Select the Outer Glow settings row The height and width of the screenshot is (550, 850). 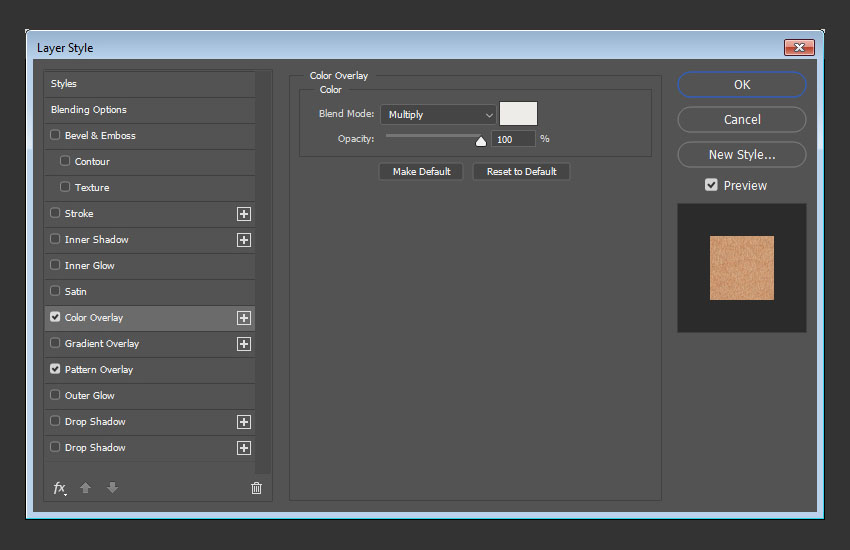(x=150, y=396)
